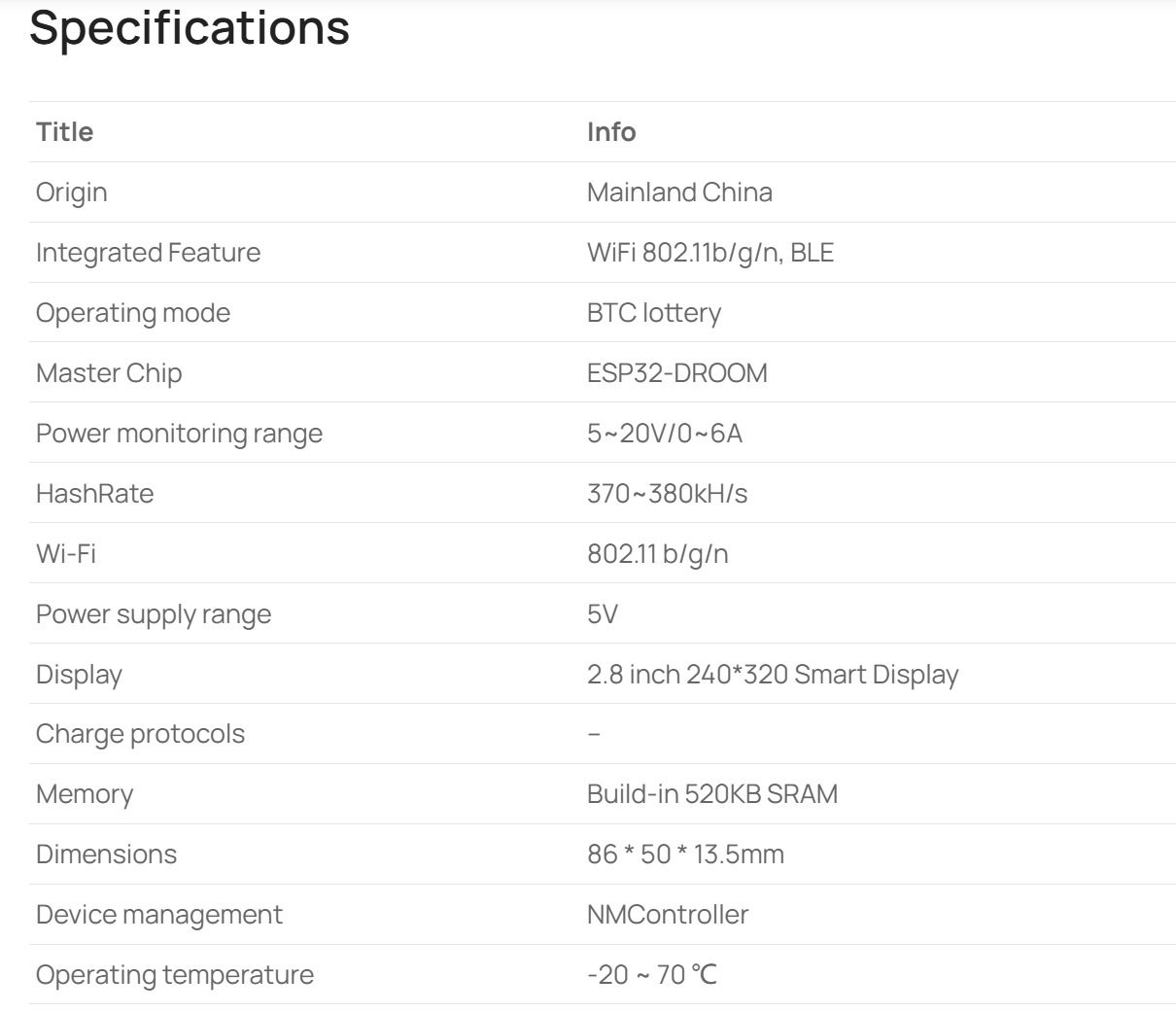
Task: Click the Operating temperature label
Action: coord(175,975)
